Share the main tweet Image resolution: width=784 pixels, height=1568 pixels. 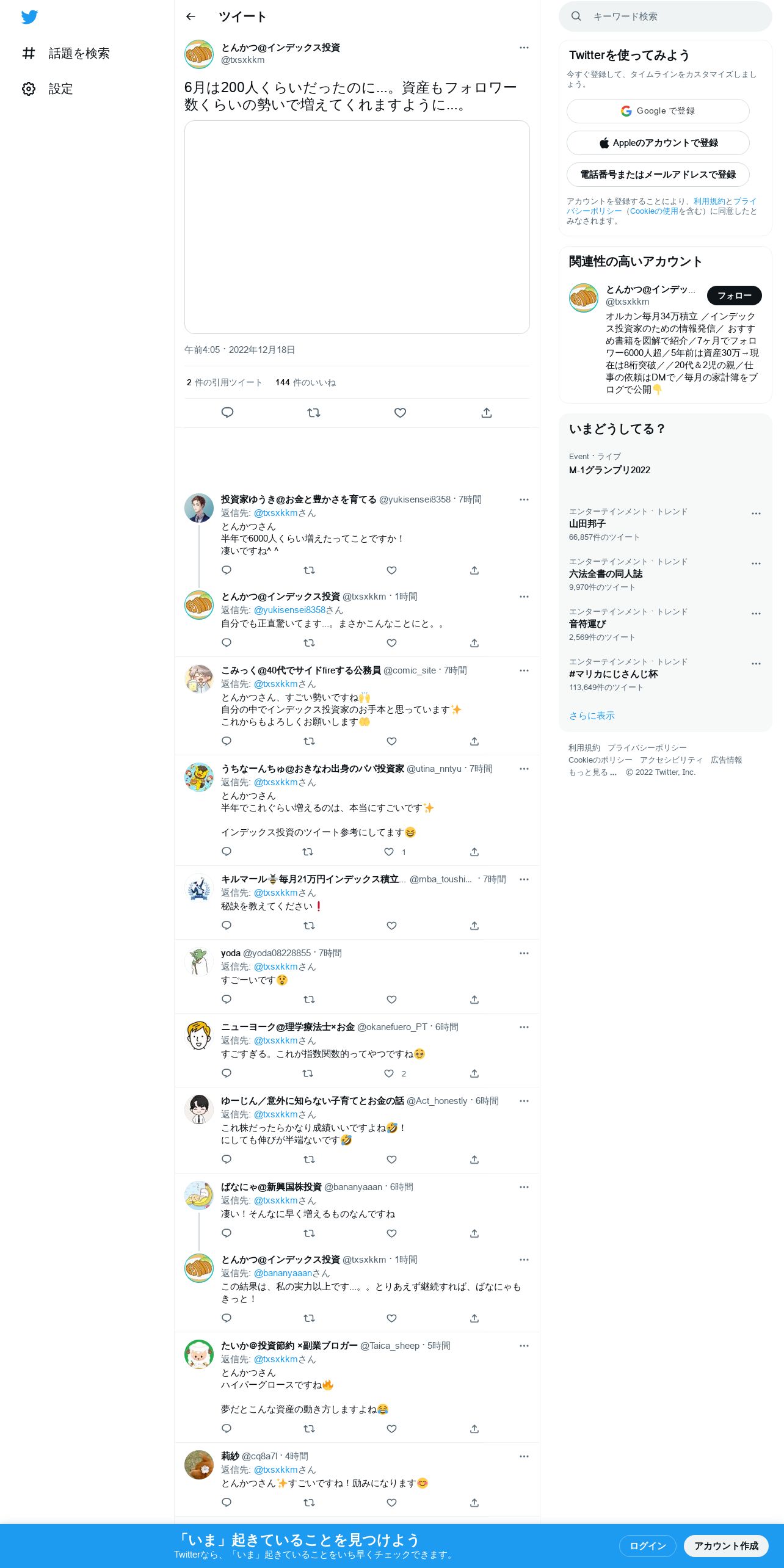point(487,413)
